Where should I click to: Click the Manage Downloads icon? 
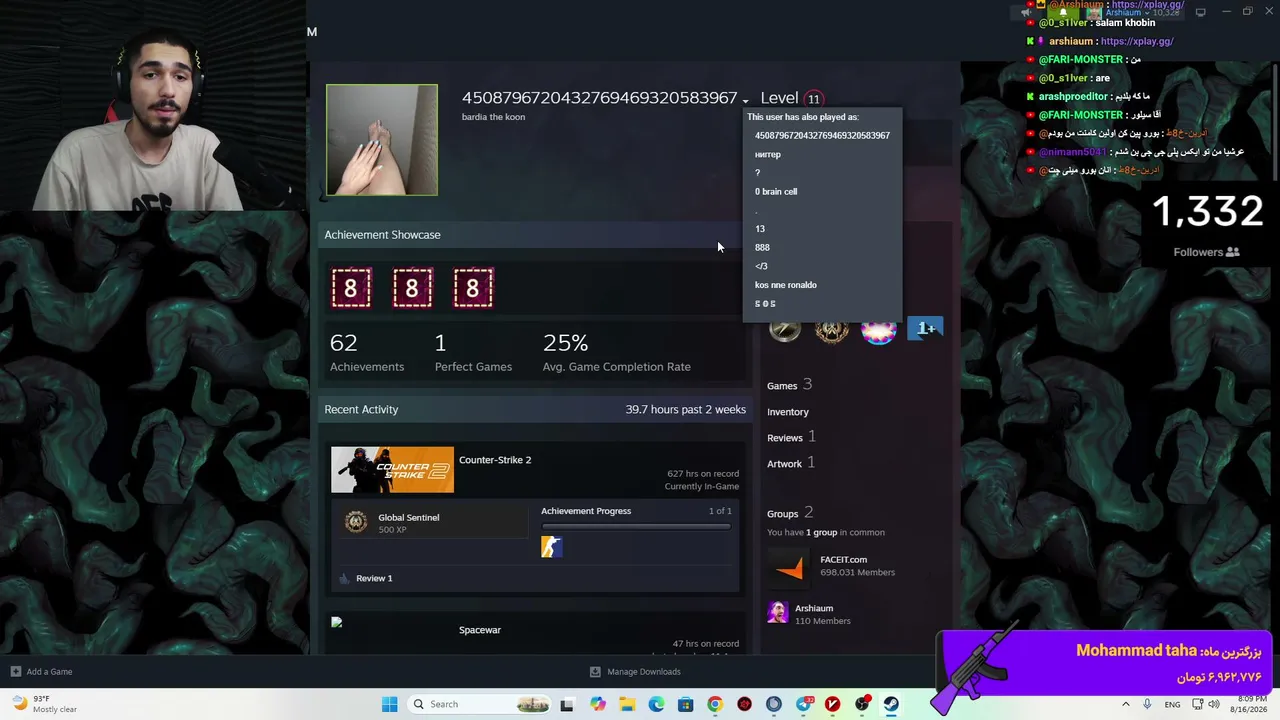click(595, 672)
